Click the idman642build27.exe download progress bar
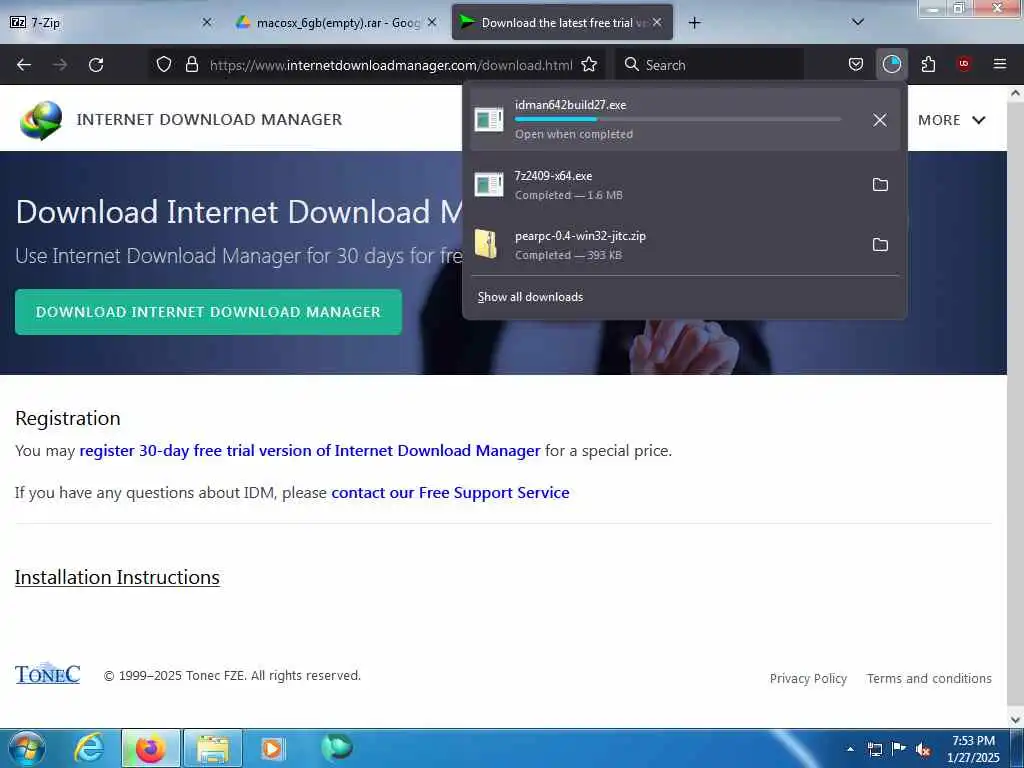This screenshot has height=768, width=1024. pos(677,120)
